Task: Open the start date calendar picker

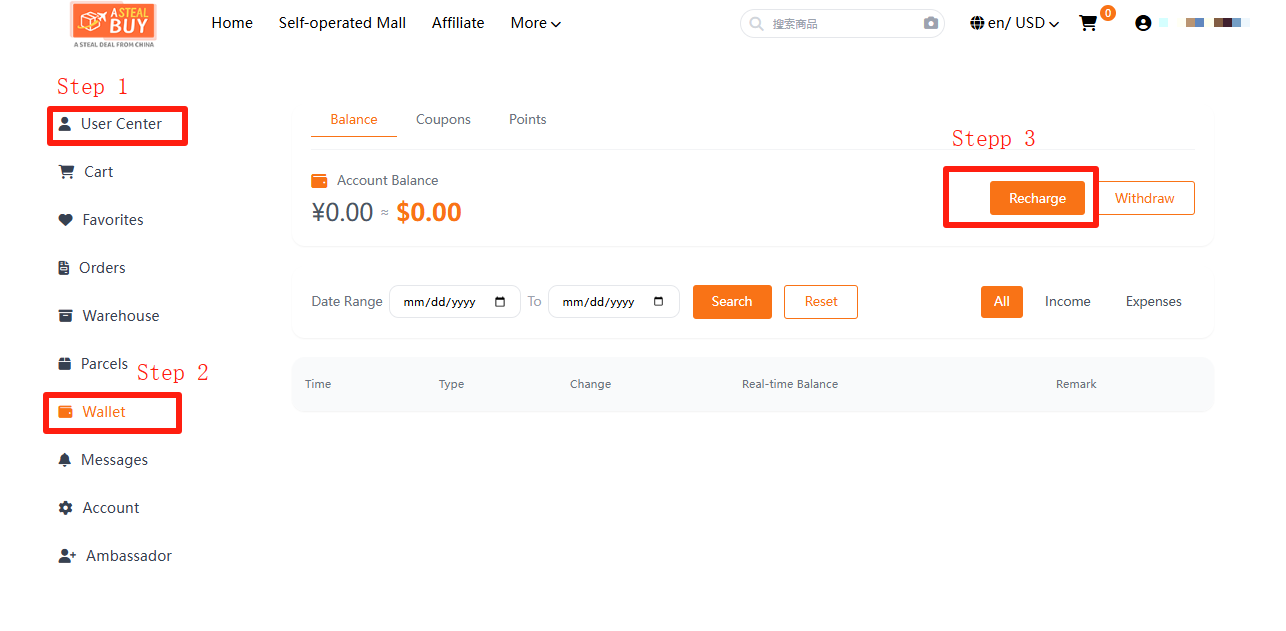Action: pos(500,302)
